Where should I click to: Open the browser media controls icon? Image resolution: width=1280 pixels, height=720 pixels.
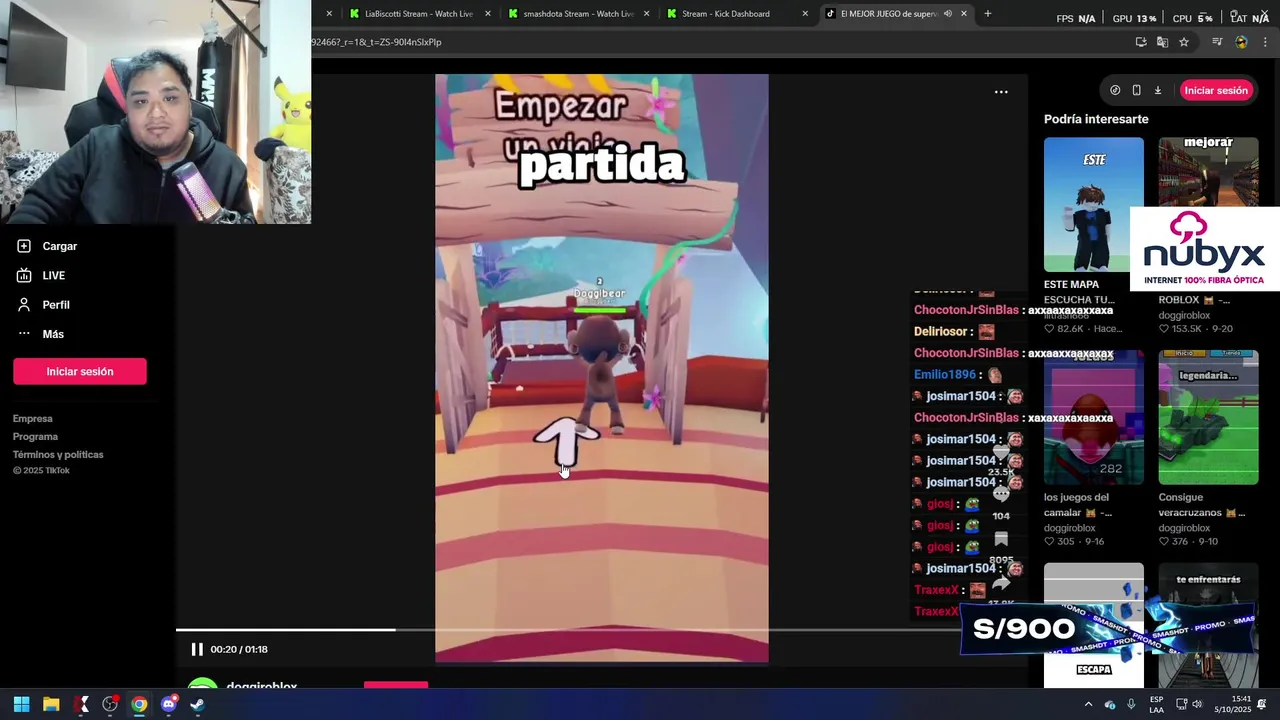tap(1217, 42)
